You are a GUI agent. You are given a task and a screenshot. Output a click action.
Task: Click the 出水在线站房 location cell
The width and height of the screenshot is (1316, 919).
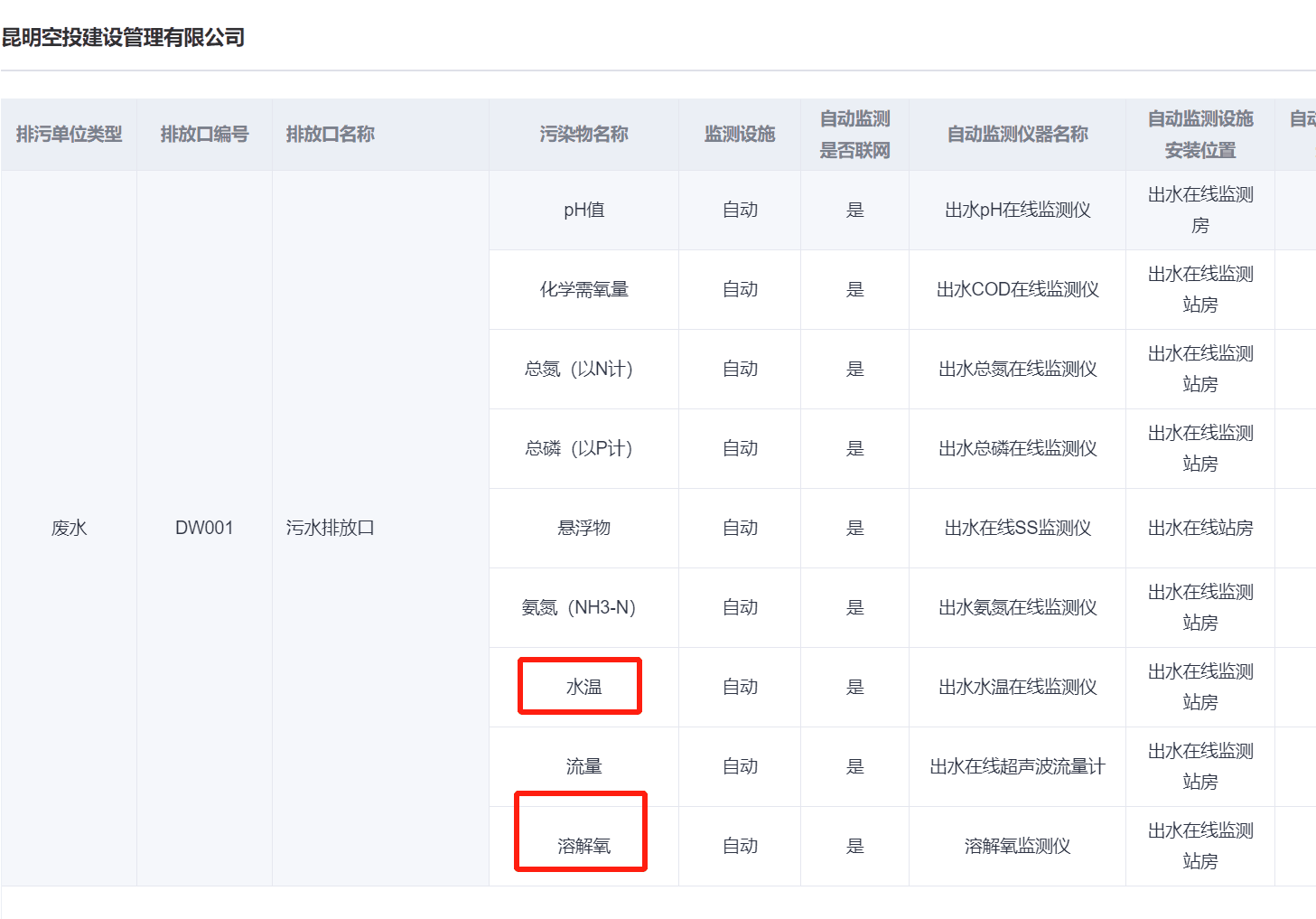[1200, 528]
